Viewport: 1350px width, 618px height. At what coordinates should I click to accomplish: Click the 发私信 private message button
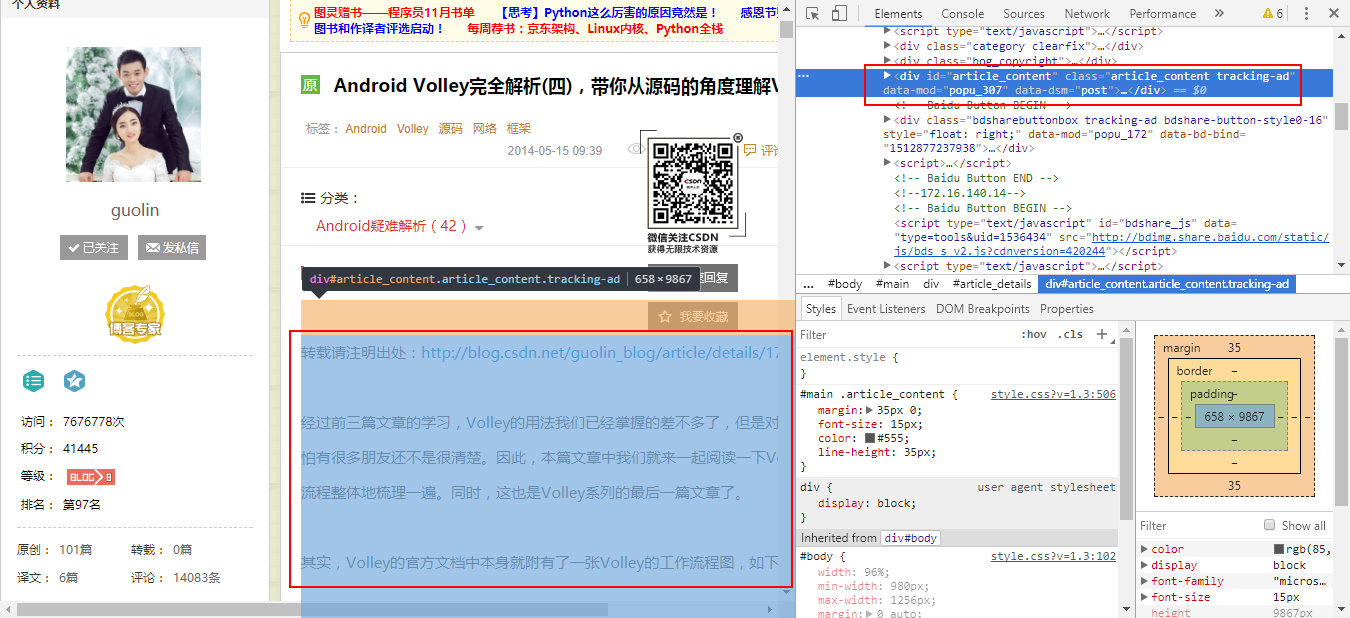[x=172, y=247]
